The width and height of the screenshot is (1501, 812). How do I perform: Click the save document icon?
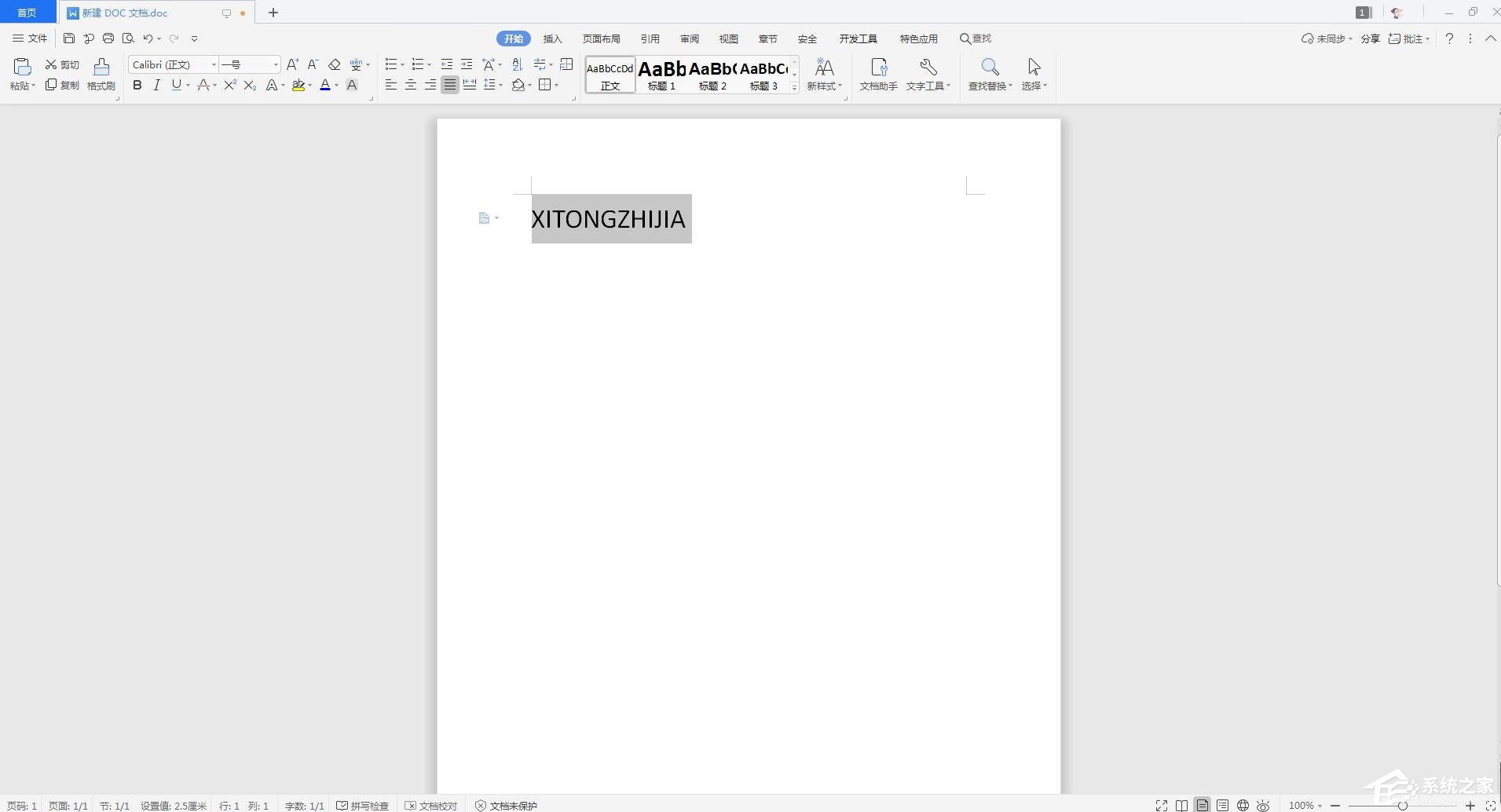(x=69, y=38)
